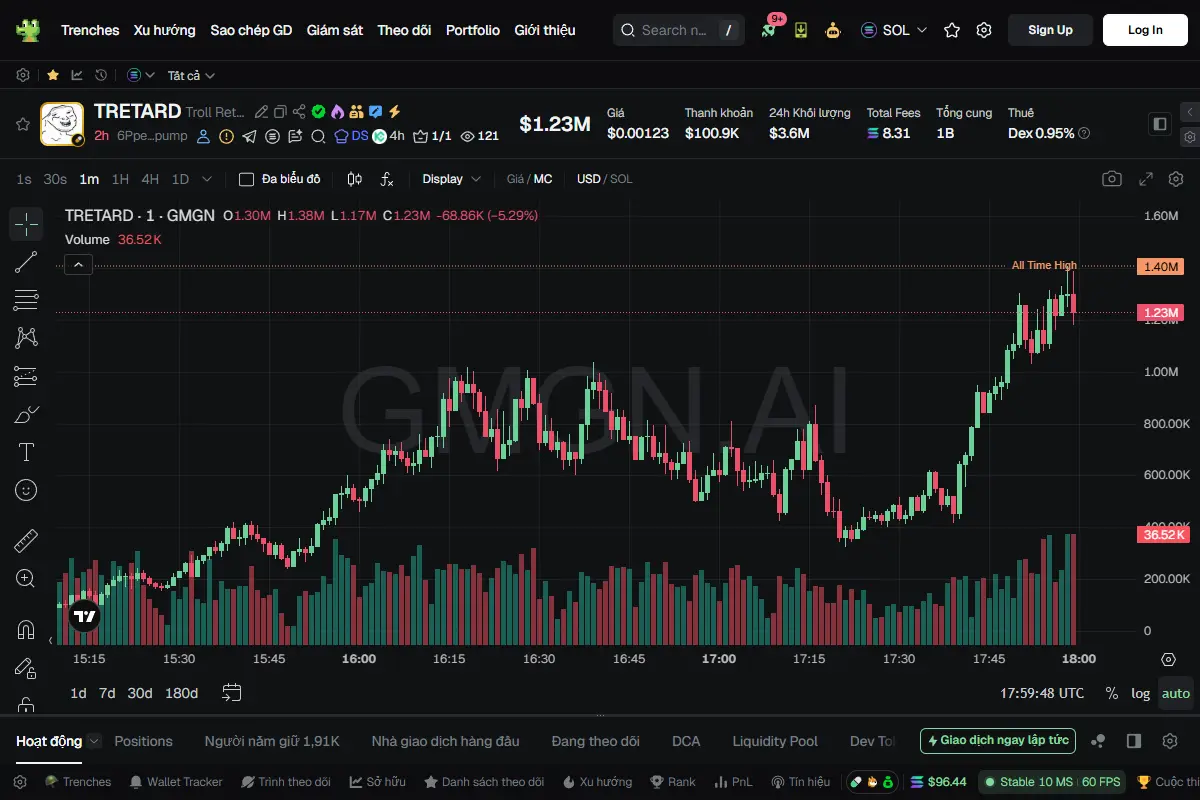Switch to the Positions tab
The width and height of the screenshot is (1200, 800).
click(x=143, y=741)
